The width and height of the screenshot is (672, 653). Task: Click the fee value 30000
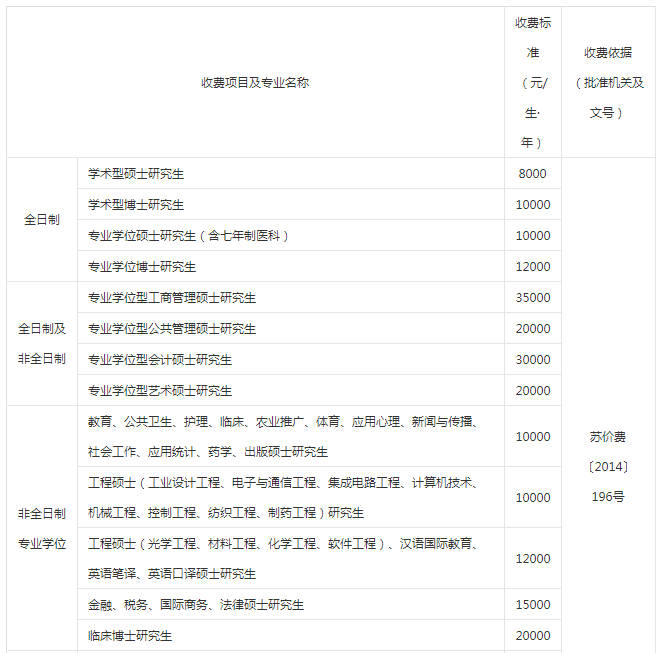tap(533, 359)
